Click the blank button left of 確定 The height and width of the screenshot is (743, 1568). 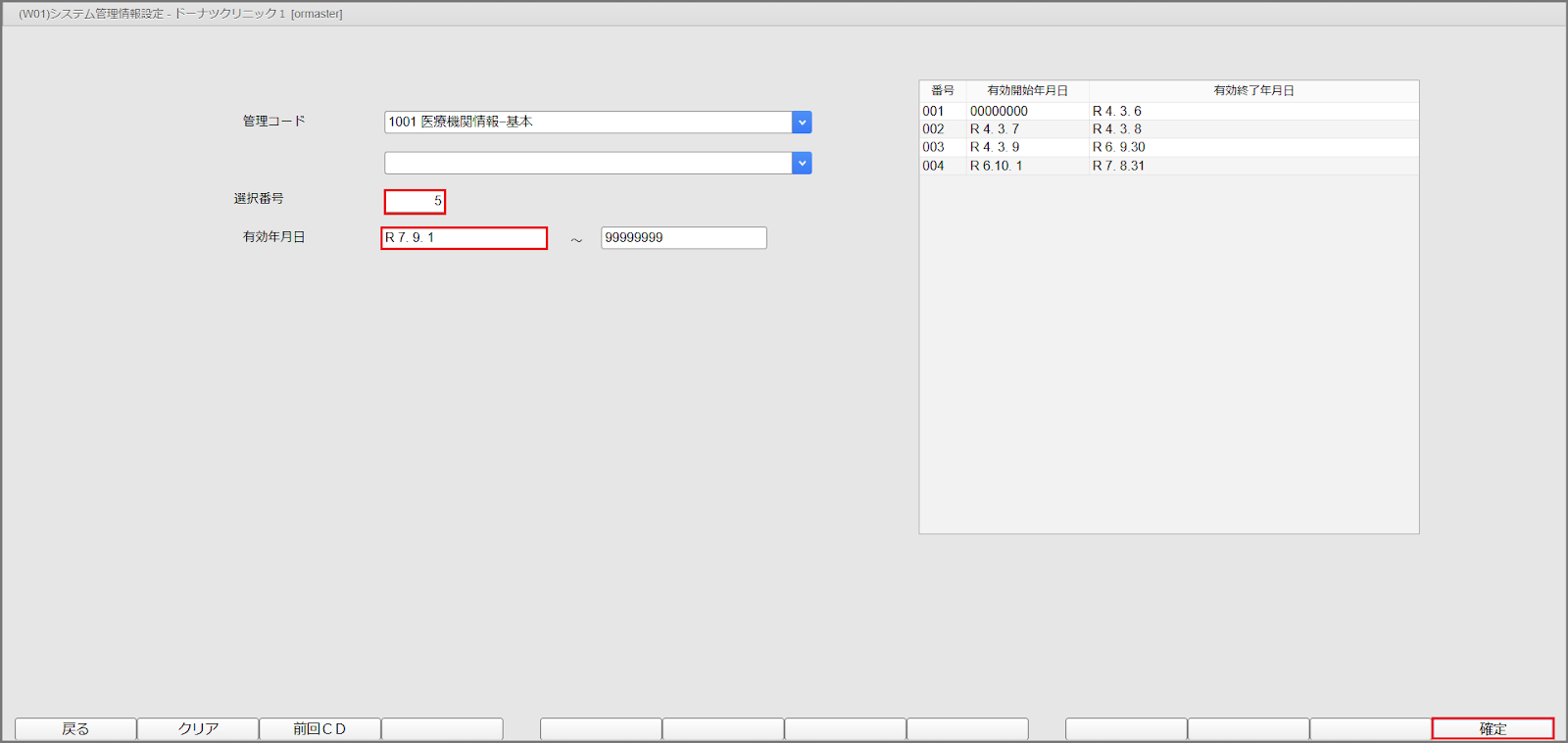pos(1370,729)
